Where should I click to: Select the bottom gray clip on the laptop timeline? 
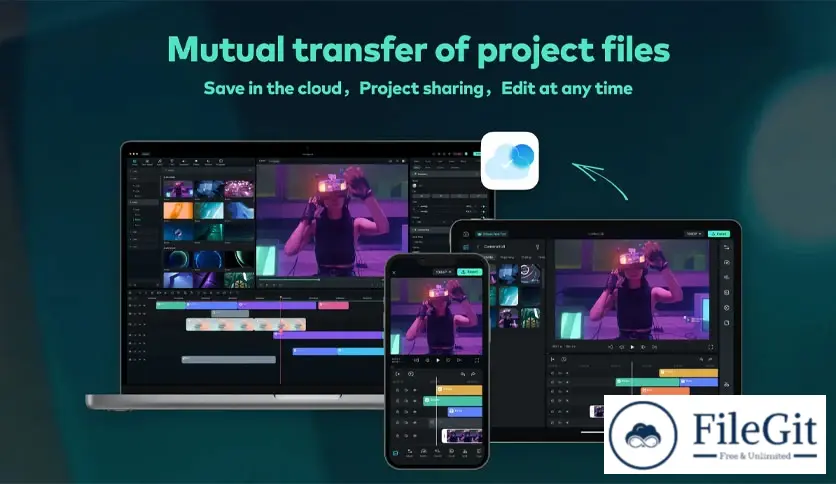click(229, 360)
